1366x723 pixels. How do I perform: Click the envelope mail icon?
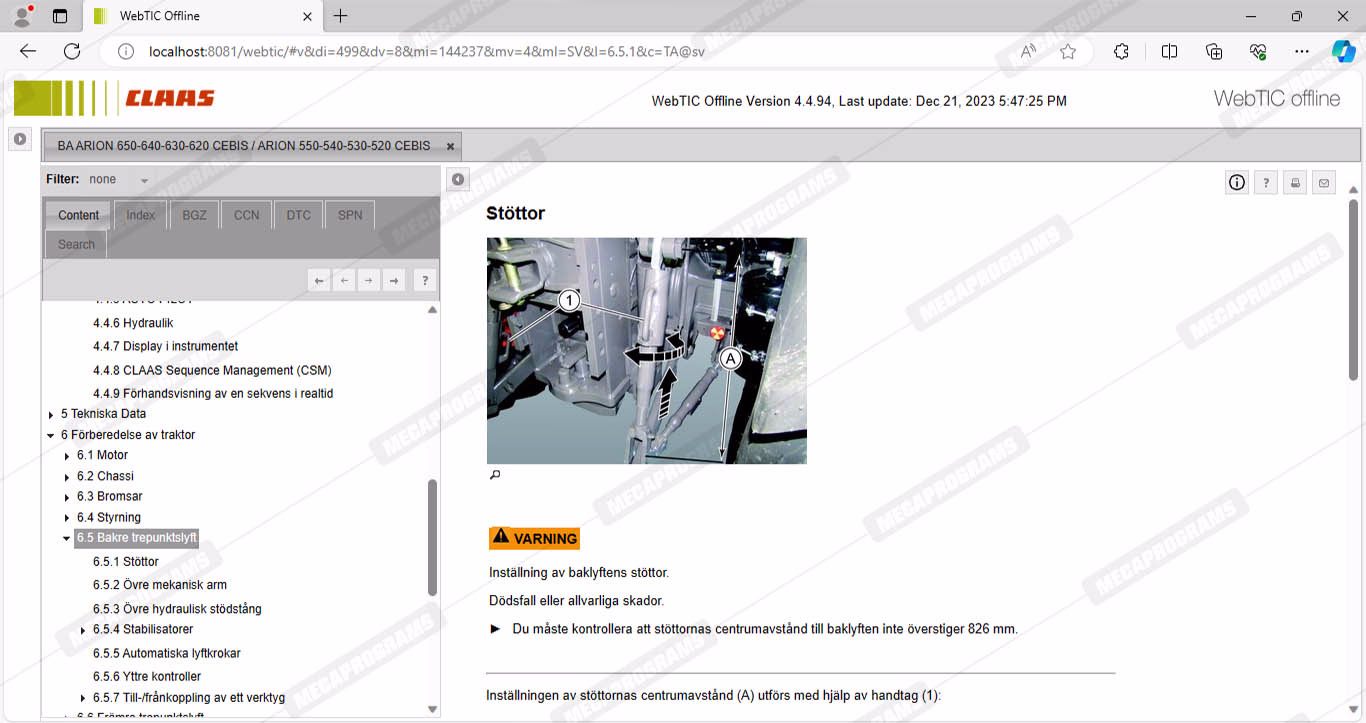(x=1324, y=182)
